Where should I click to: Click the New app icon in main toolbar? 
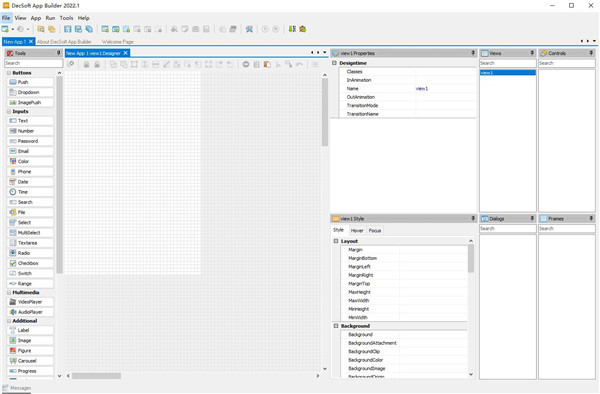click(5, 29)
